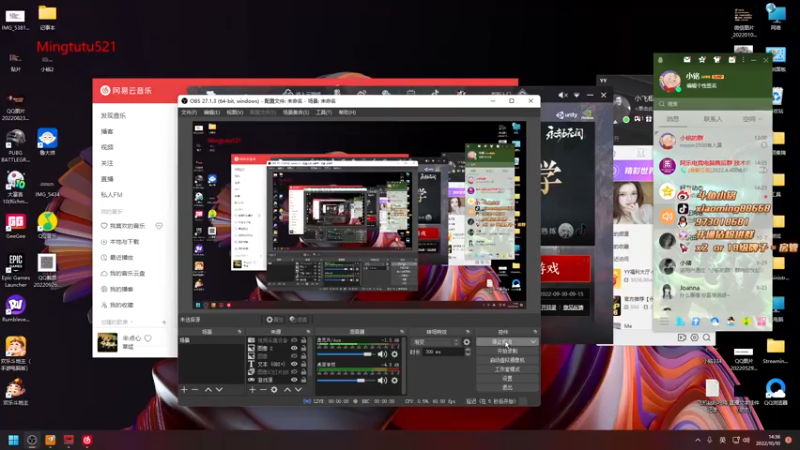Toggle lock on 文本 (GDI+) source

click(x=304, y=364)
